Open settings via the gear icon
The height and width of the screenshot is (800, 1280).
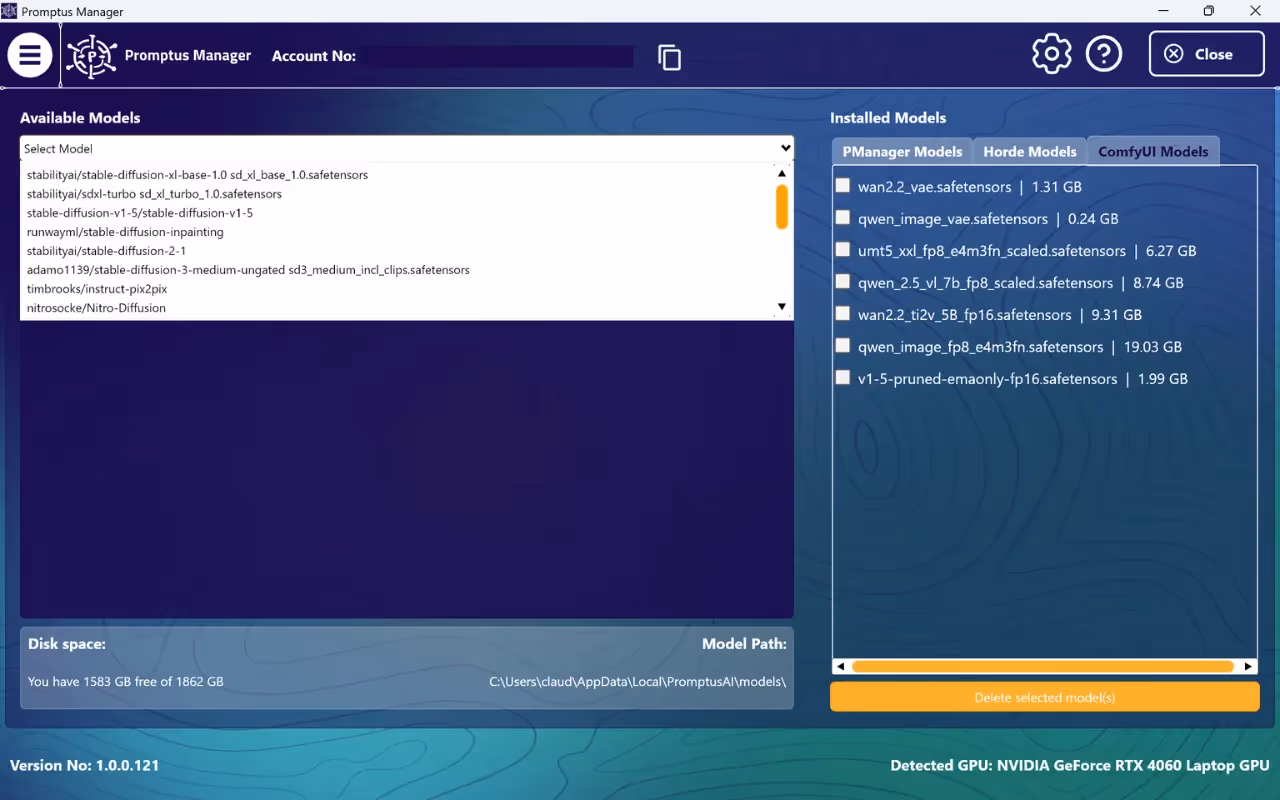pyautogui.click(x=1051, y=54)
